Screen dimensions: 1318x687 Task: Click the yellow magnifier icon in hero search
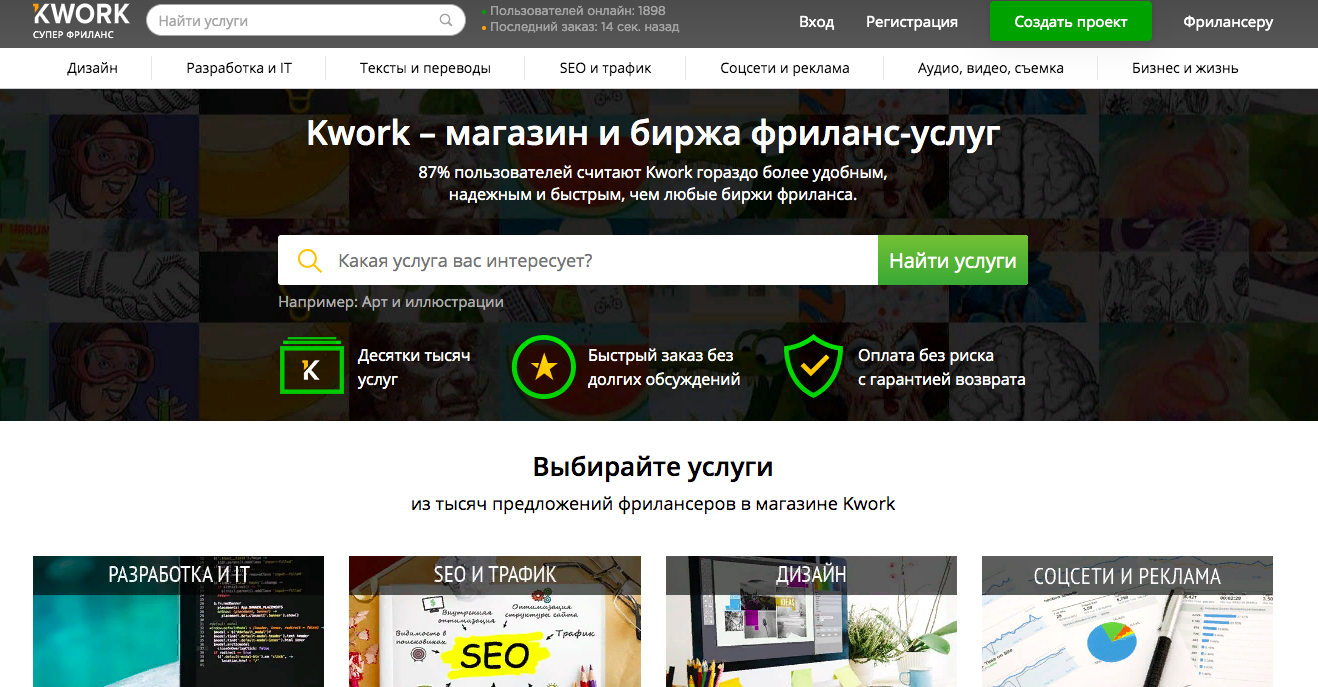(x=310, y=261)
